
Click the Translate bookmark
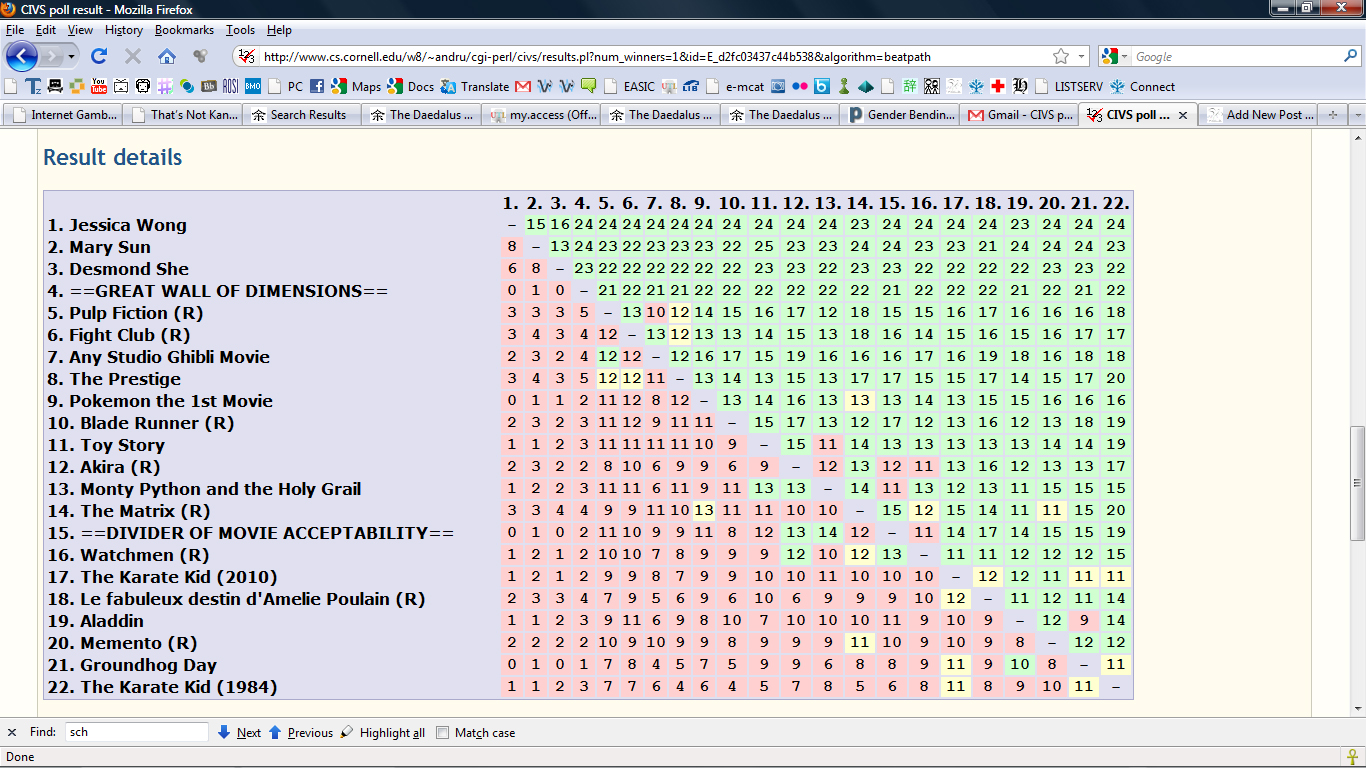475,86
